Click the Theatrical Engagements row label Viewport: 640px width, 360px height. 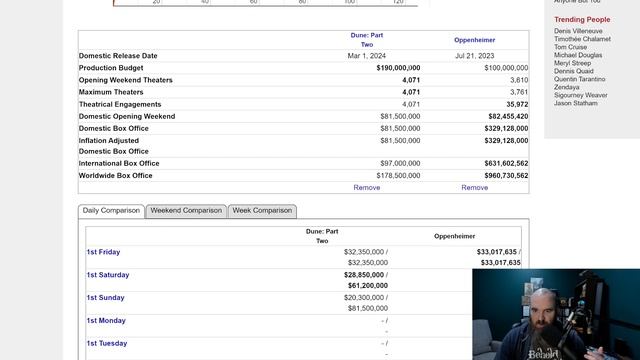[120, 104]
